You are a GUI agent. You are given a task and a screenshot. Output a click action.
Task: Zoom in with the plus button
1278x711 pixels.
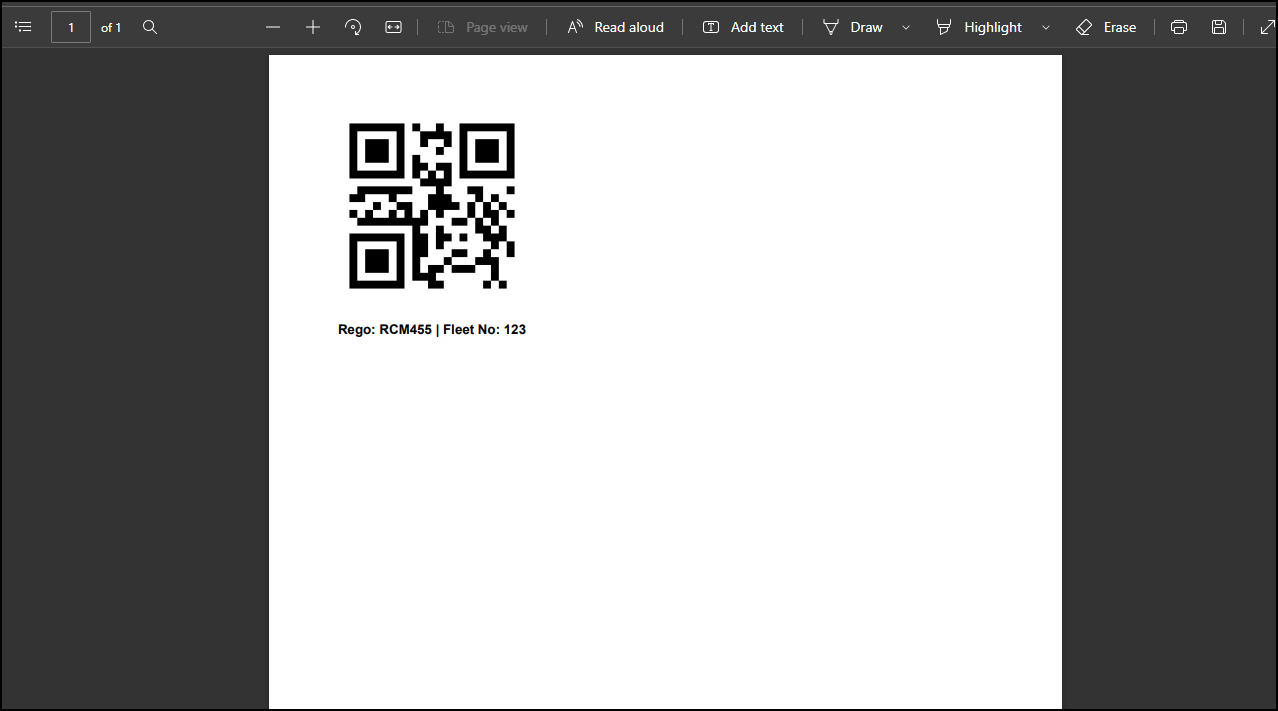[x=313, y=27]
